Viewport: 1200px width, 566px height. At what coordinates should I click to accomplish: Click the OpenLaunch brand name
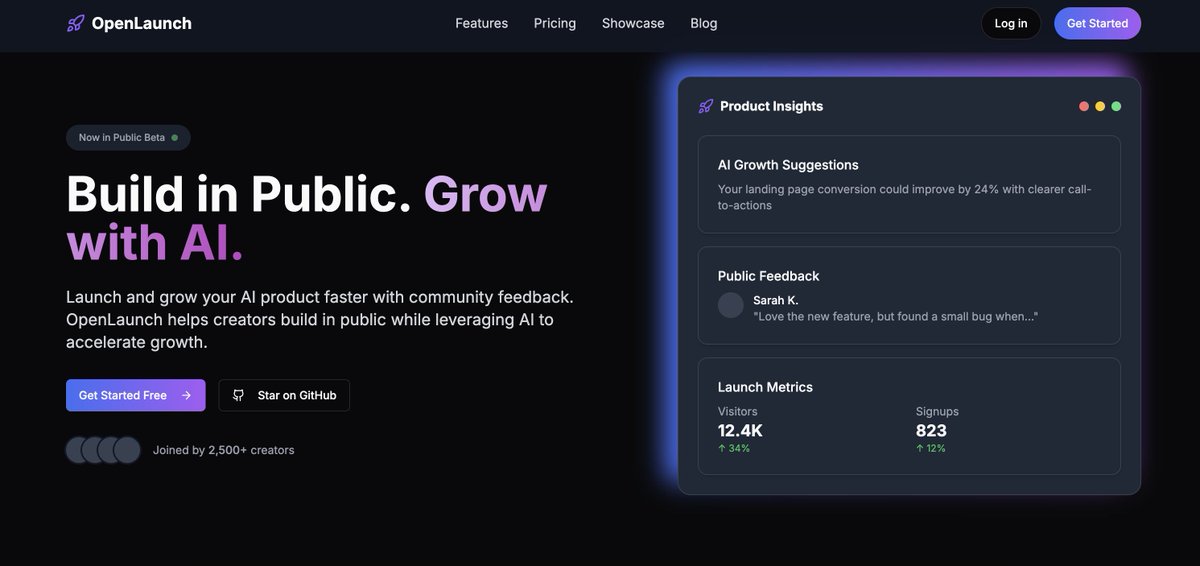[141, 23]
